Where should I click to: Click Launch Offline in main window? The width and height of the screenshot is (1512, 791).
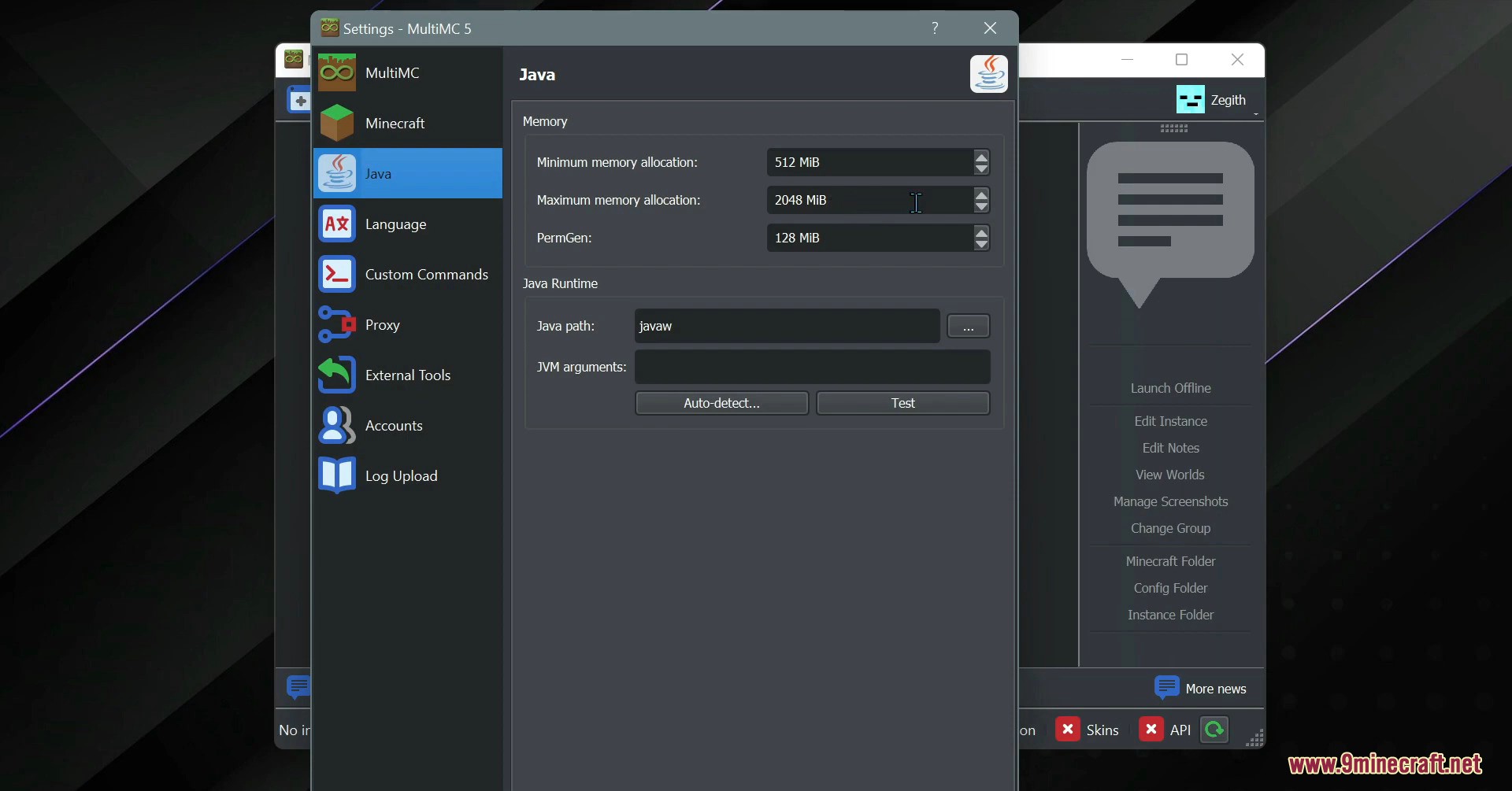click(1170, 388)
